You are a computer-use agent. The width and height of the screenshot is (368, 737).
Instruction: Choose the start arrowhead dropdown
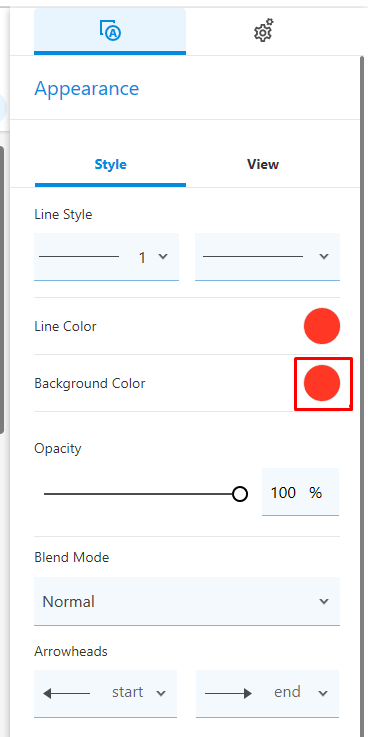tap(105, 694)
